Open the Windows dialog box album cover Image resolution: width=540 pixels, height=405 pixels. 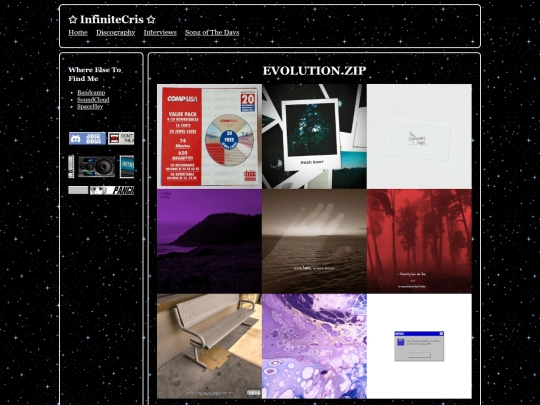(x=419, y=346)
